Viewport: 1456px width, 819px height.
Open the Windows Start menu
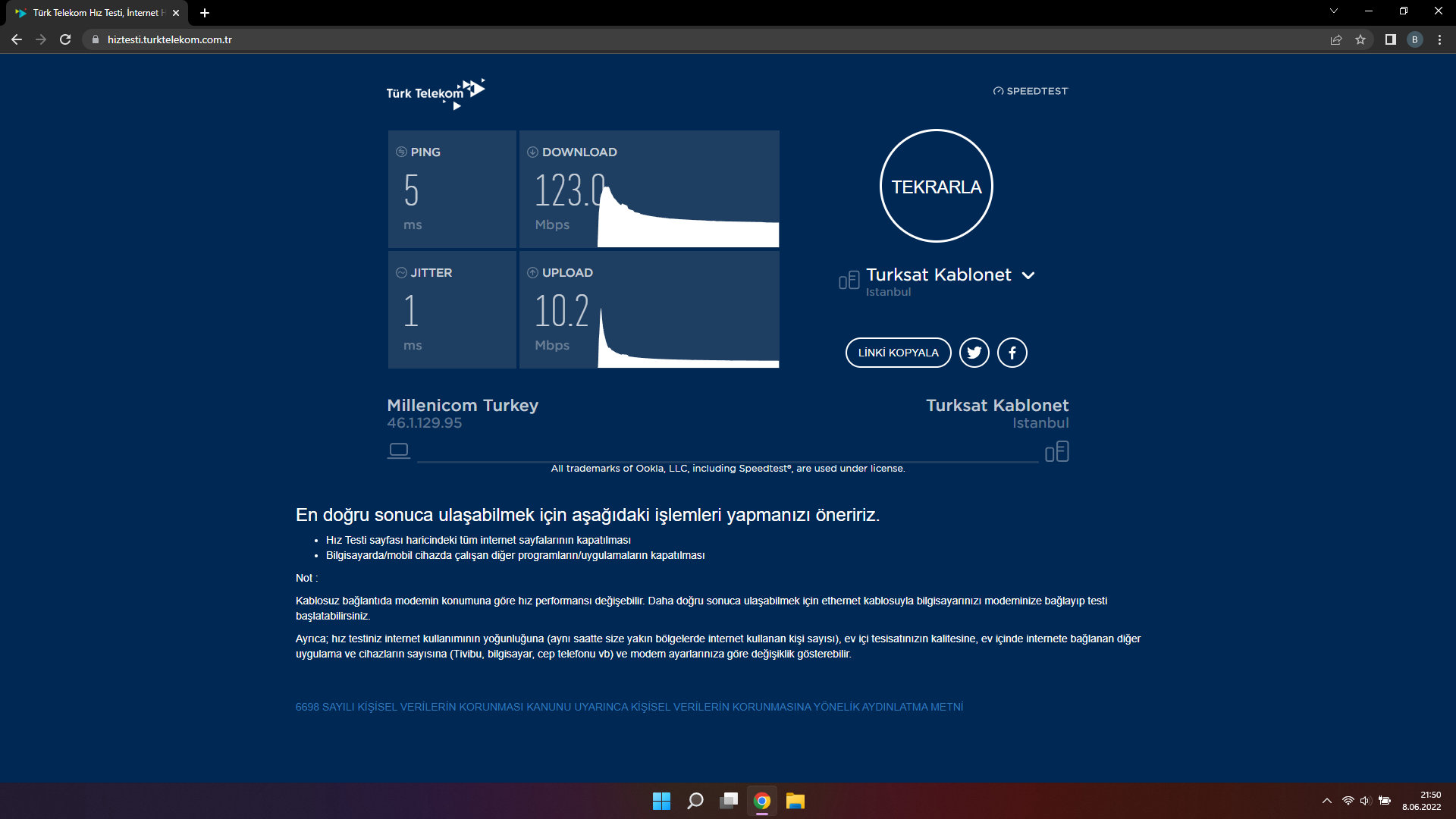661,801
